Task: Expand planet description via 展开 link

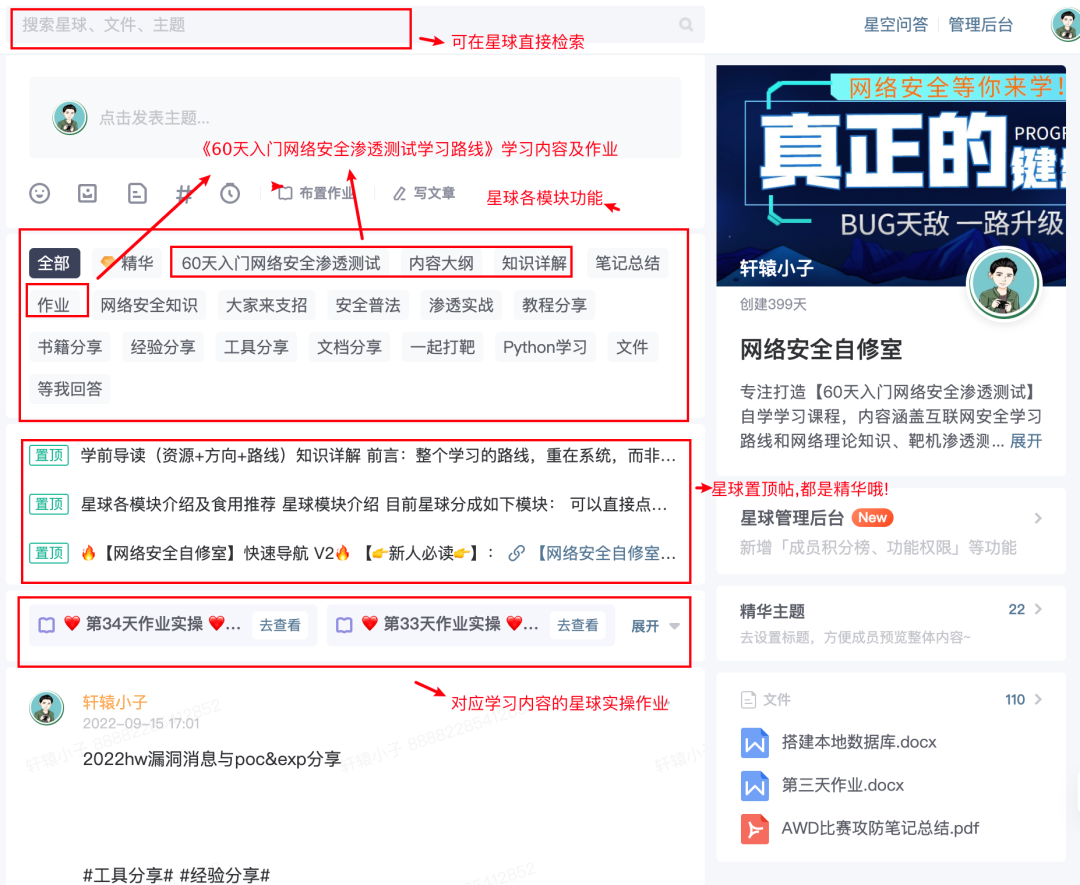Action: click(x=1026, y=441)
